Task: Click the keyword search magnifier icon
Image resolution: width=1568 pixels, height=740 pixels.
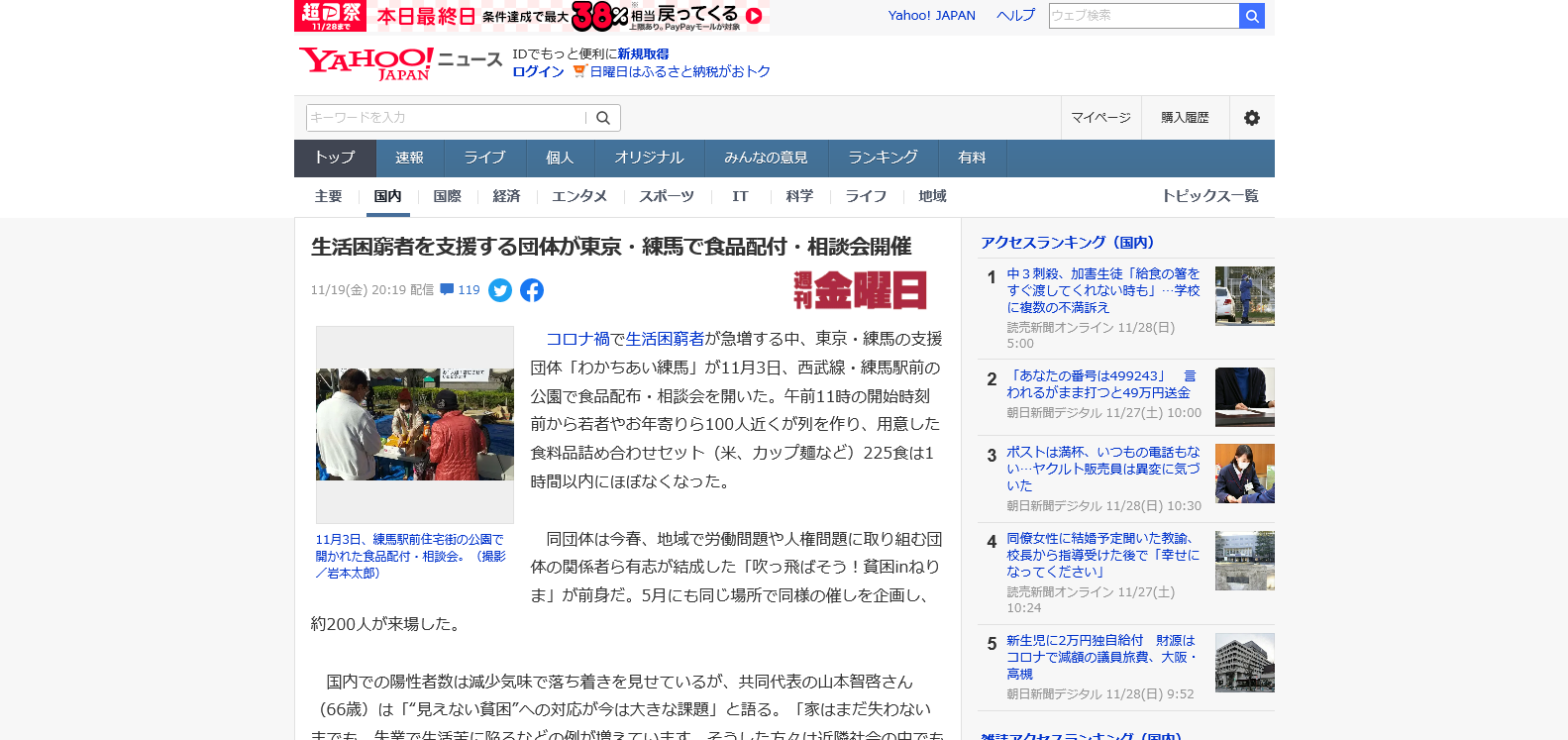Action: (x=603, y=118)
